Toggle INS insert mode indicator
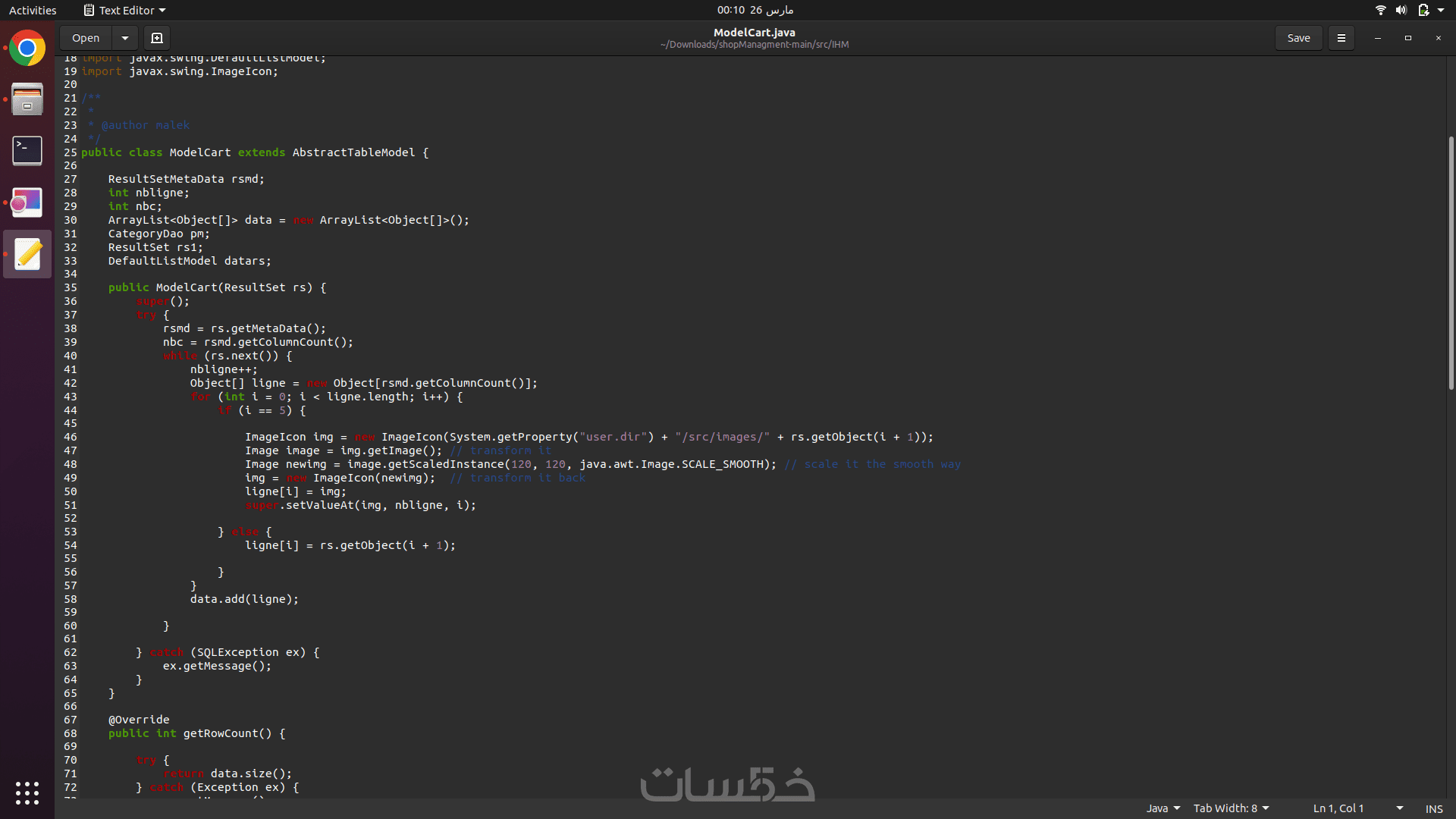1456x819 pixels. point(1433,808)
